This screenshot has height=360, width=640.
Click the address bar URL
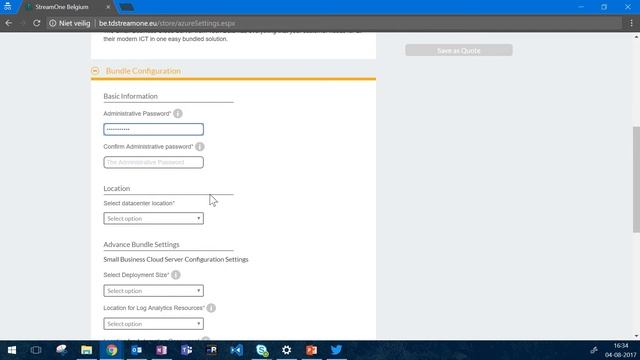click(x=167, y=23)
